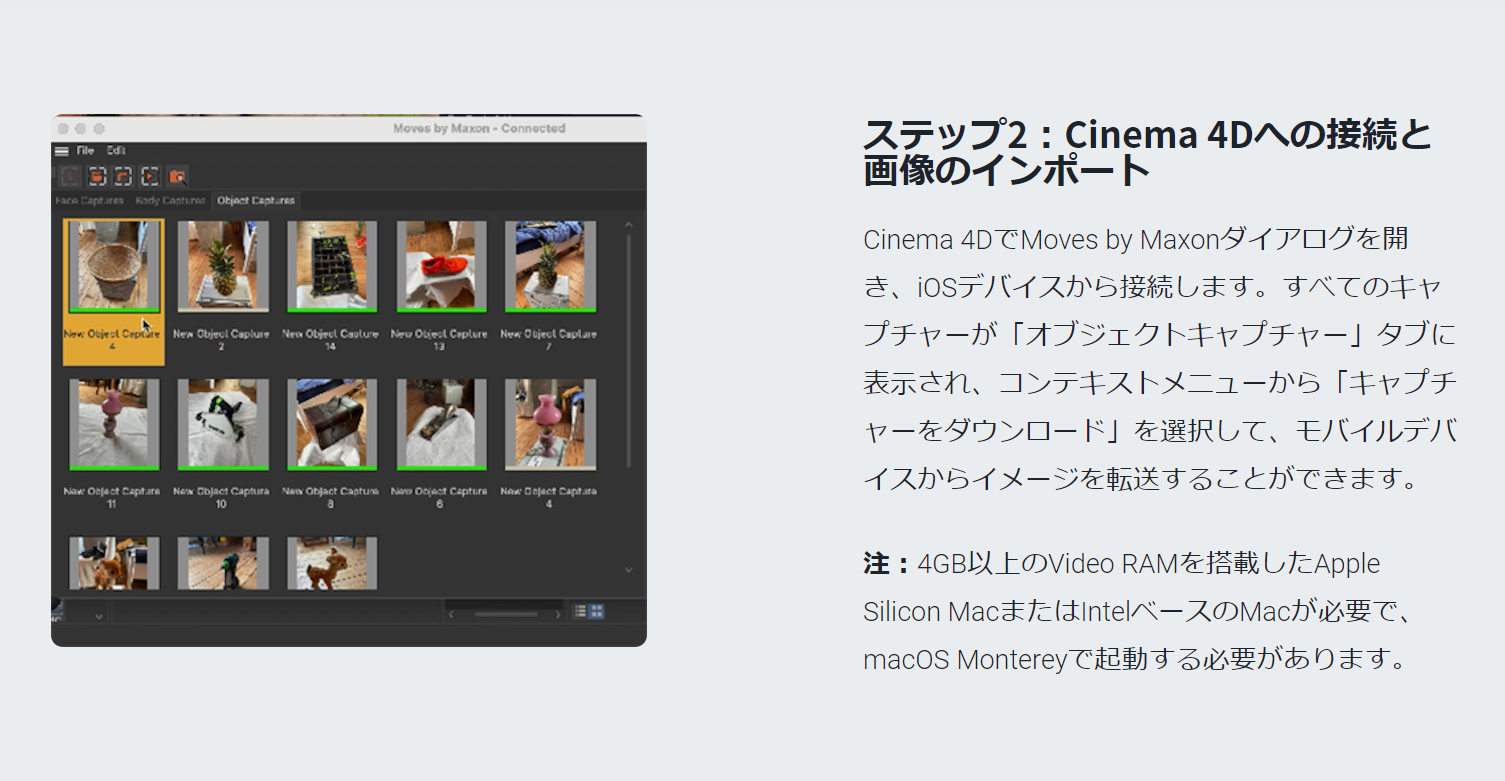This screenshot has height=781, width=1505.
Task: Click the greyed-out first toolbar icon
Action: [x=70, y=177]
